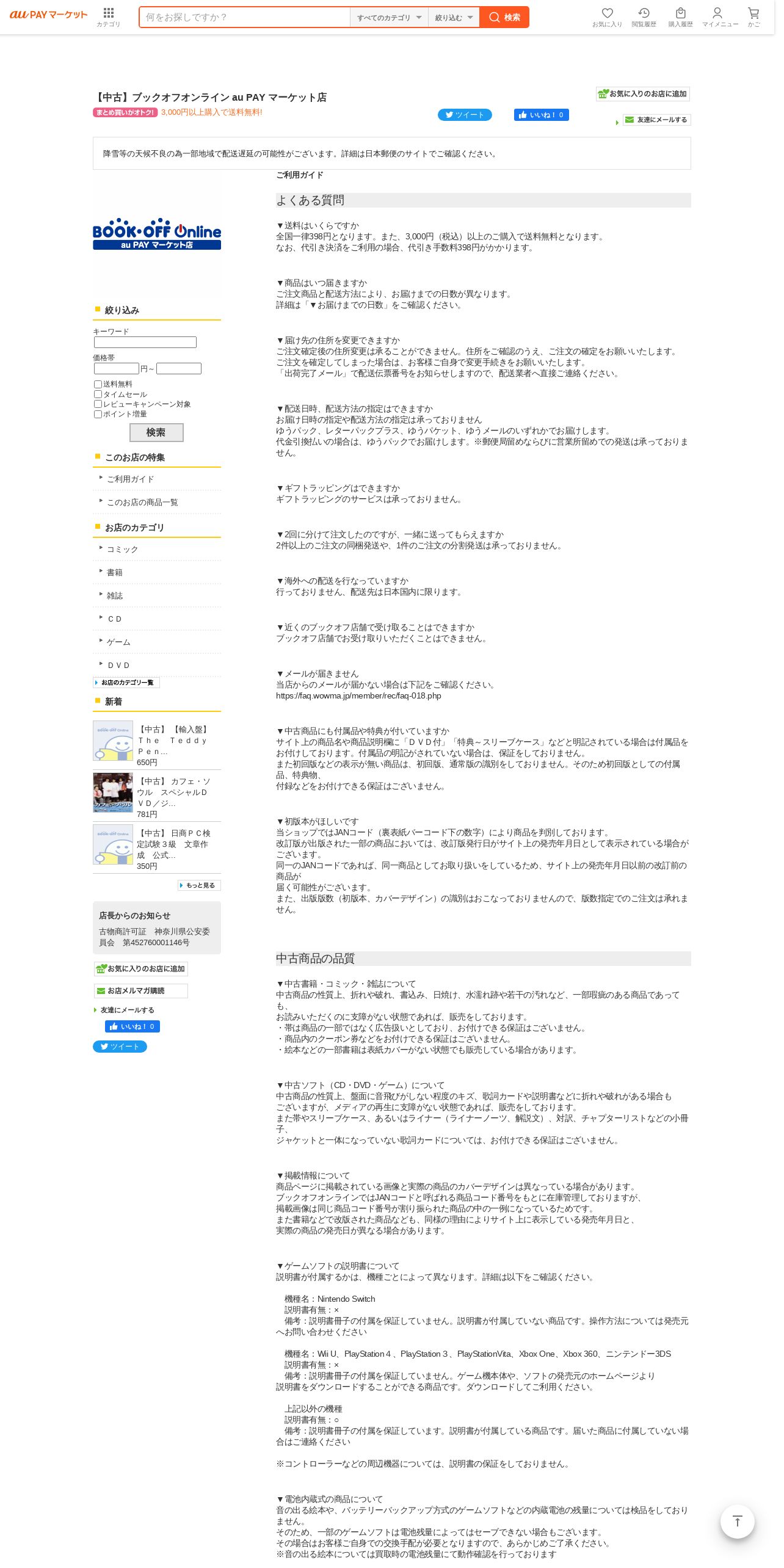Click top 友達にメールする button

657,120
